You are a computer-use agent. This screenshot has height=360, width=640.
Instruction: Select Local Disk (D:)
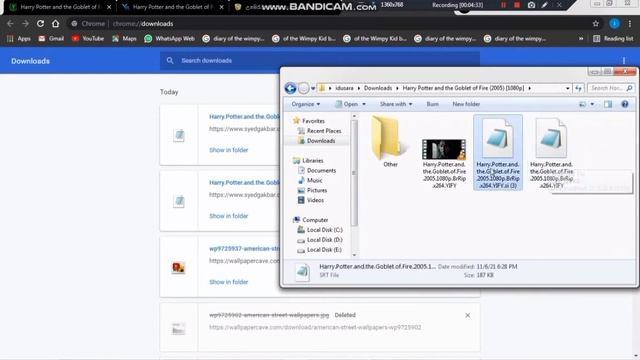point(320,240)
